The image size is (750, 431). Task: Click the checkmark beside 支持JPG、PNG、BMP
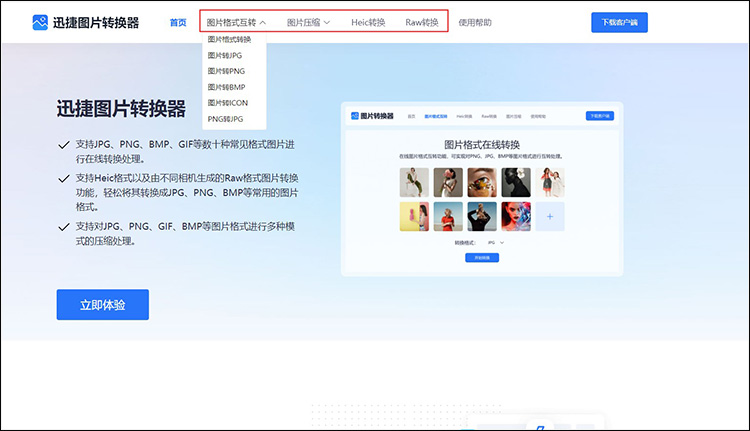[64, 145]
